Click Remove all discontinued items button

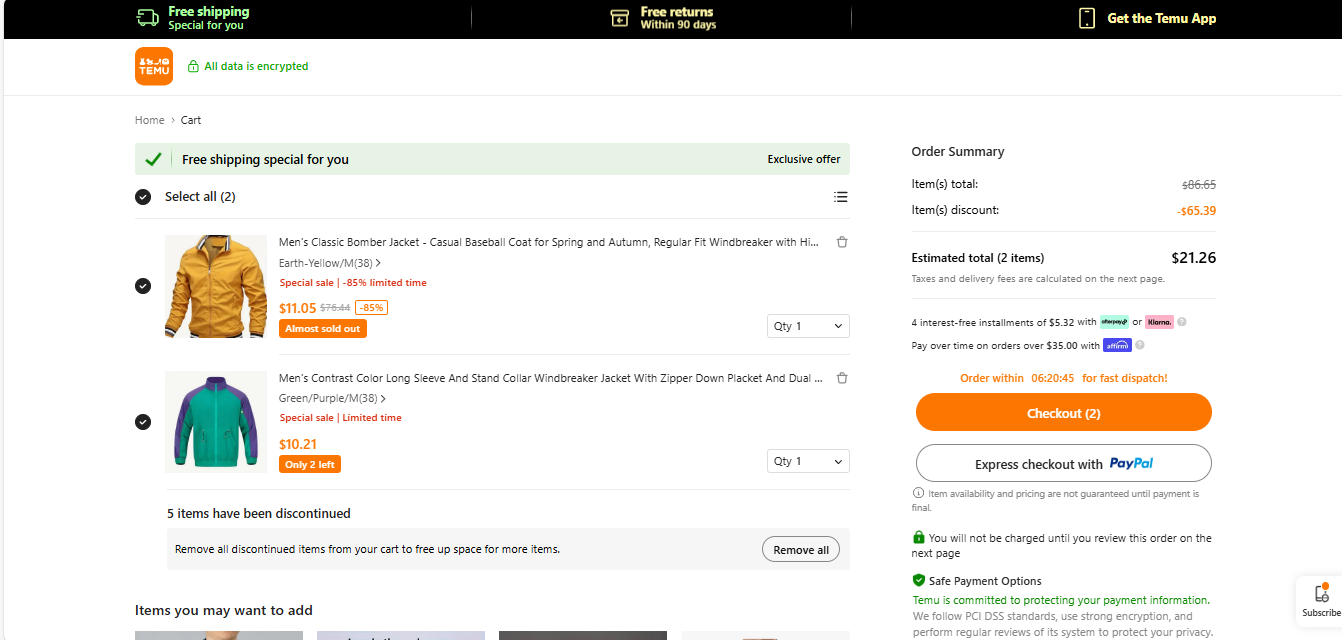801,550
